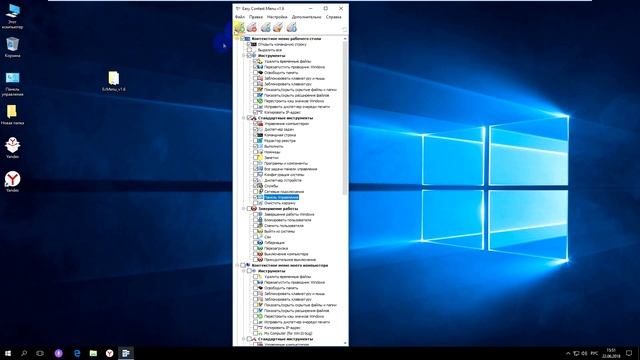Select the Выключение компьютера row
This screenshot has height=360, width=640.
pos(286,253)
